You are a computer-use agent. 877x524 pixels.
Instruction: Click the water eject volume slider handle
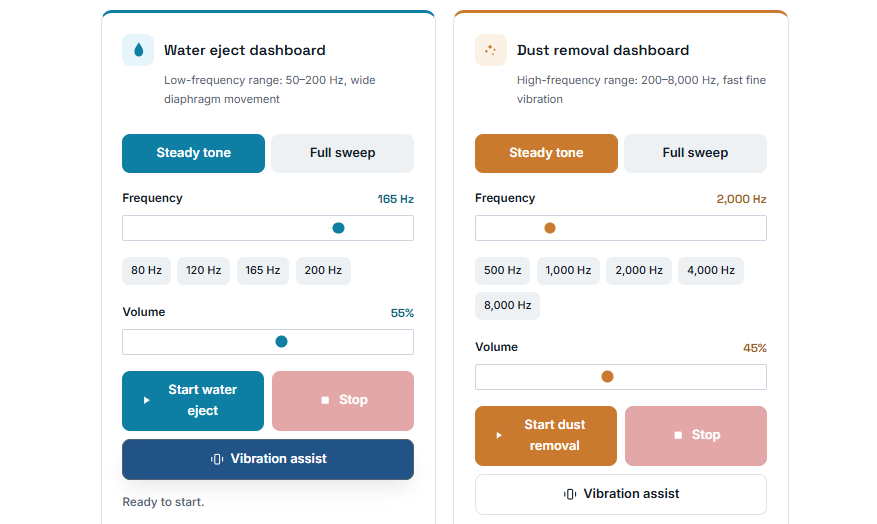point(281,342)
